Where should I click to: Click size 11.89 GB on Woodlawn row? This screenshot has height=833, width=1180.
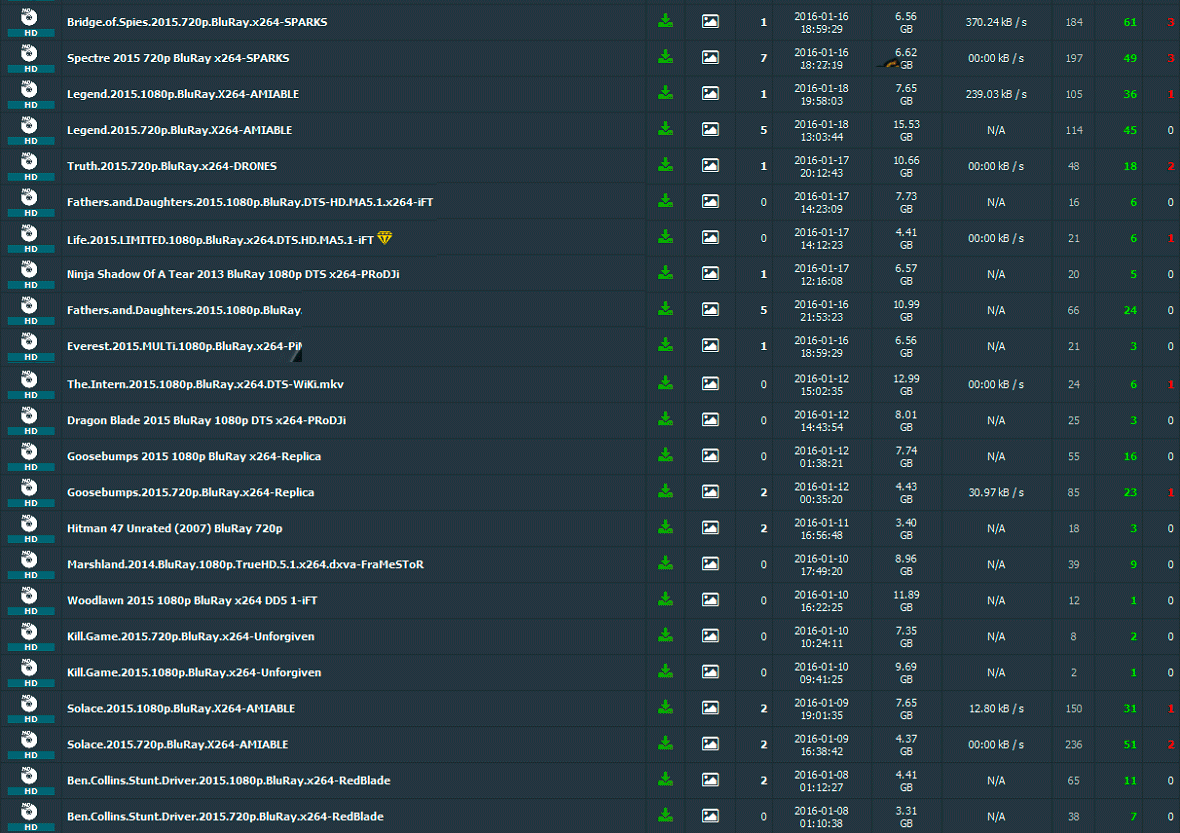906,600
